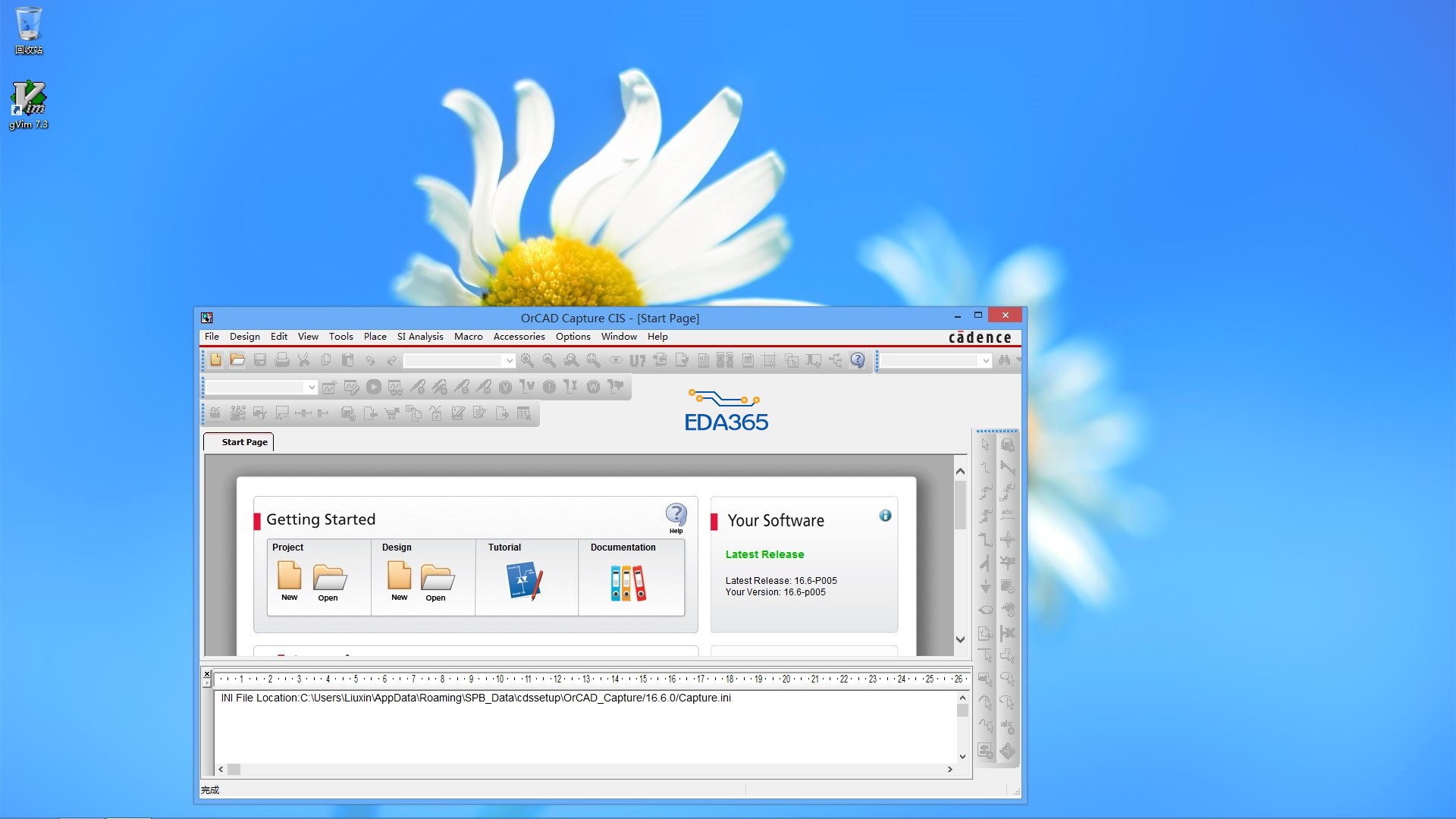Click the Recycle Bin desktop icon
The height and width of the screenshot is (819, 1456).
[29, 30]
